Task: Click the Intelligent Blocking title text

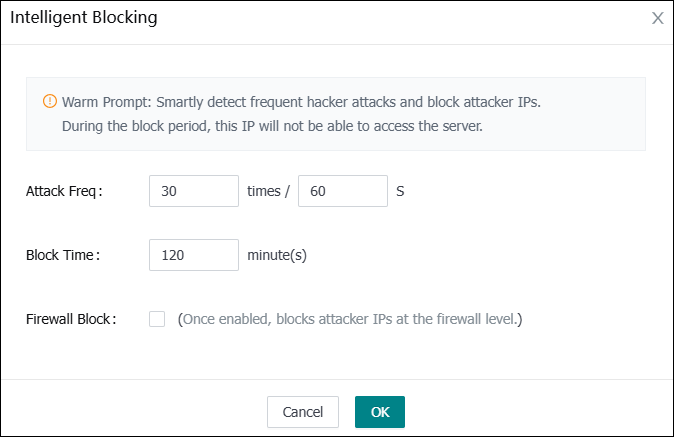Action: [83, 18]
